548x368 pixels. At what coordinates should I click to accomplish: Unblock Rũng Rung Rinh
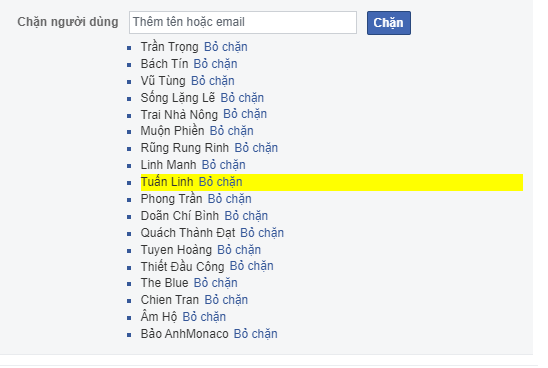[x=256, y=148]
